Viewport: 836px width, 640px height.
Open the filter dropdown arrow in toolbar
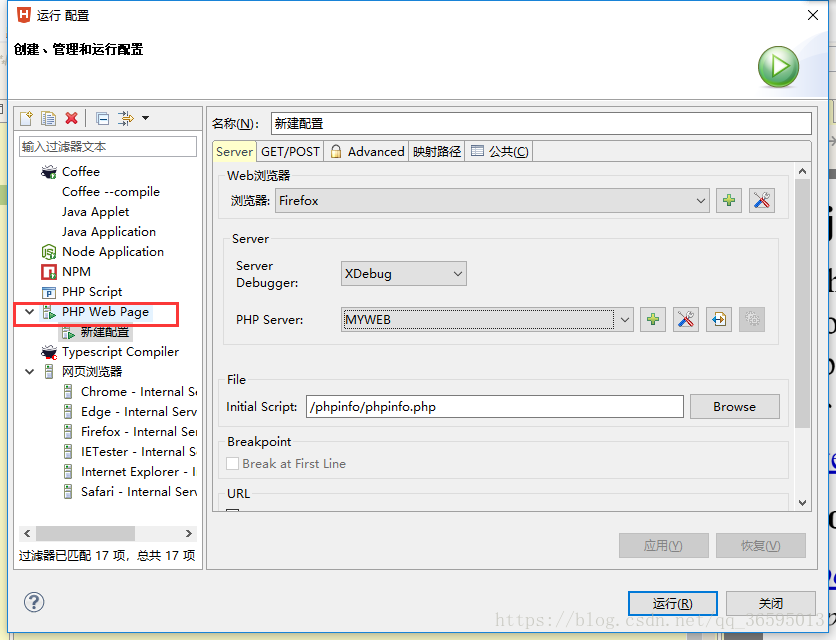pos(145,118)
